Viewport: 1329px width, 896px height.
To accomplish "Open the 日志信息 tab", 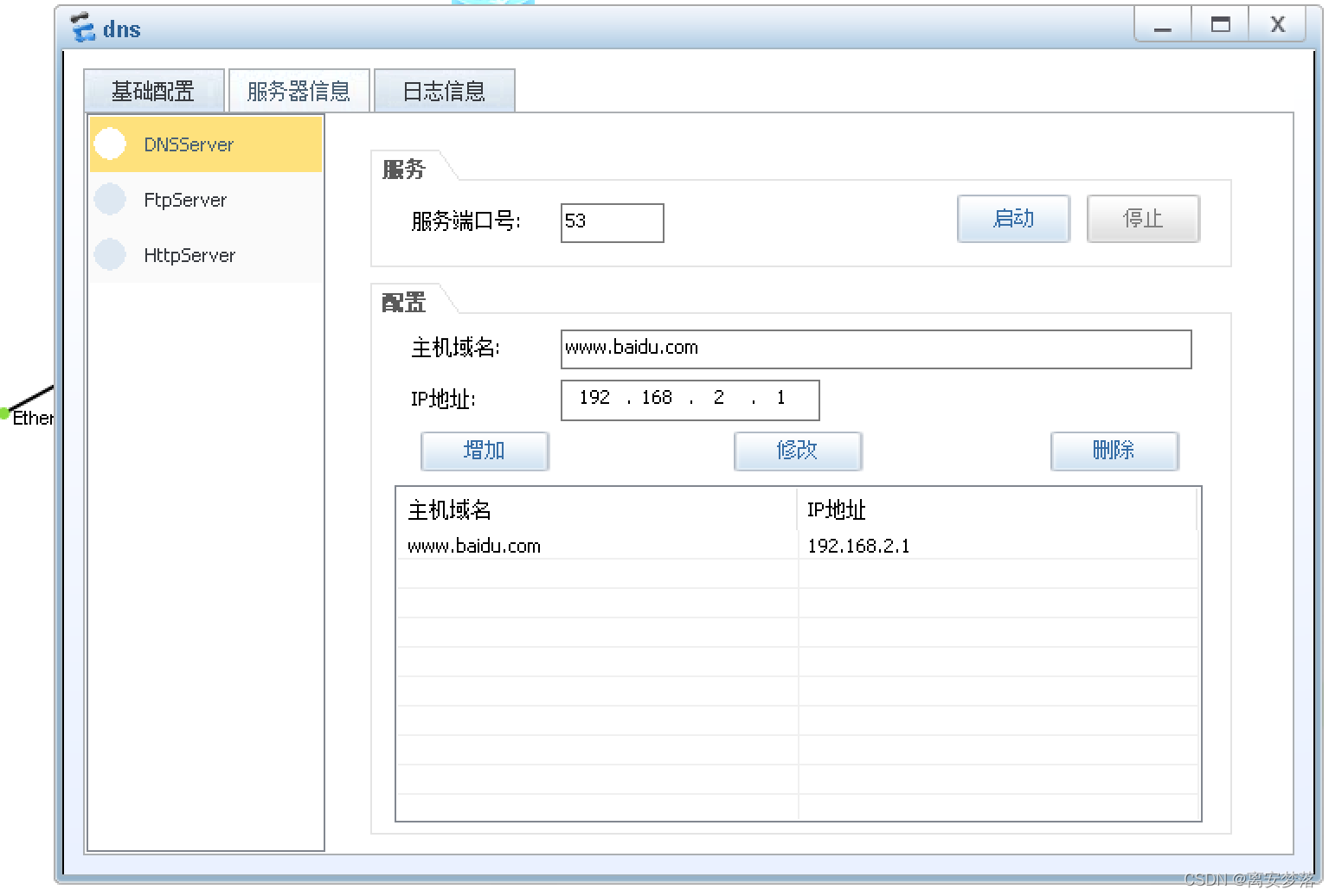I will 445,91.
